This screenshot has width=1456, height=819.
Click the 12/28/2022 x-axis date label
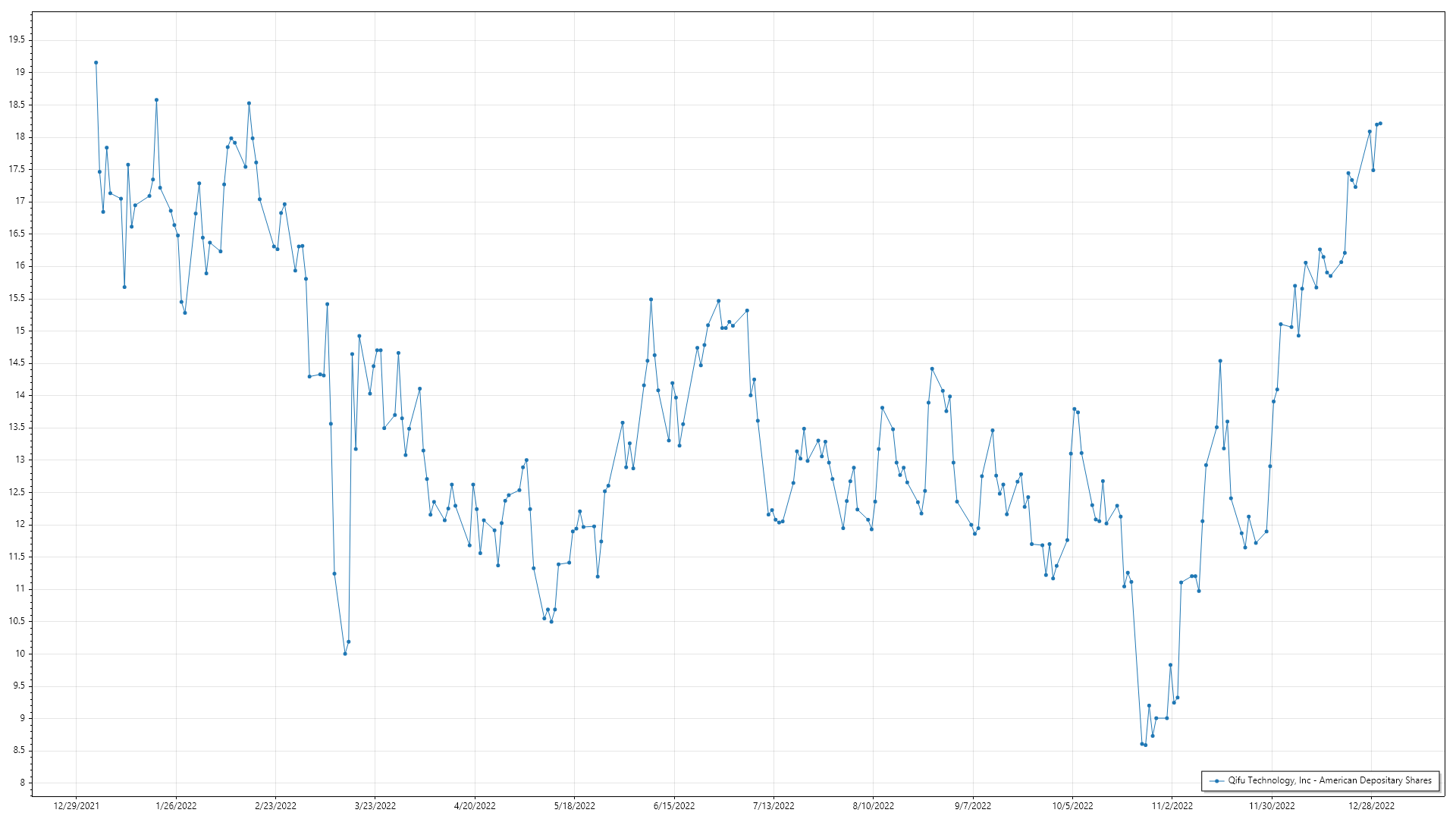pos(1371,805)
